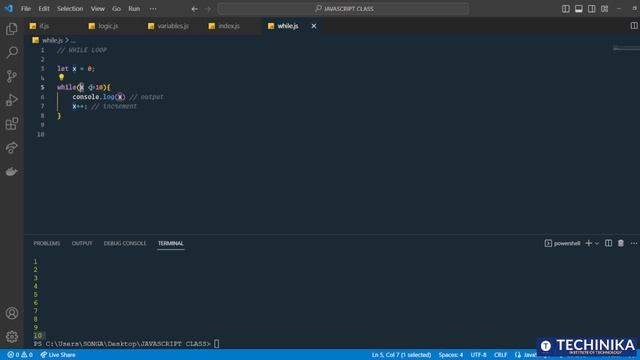Click the editor minimap
The image size is (640, 360).
tap(626, 49)
